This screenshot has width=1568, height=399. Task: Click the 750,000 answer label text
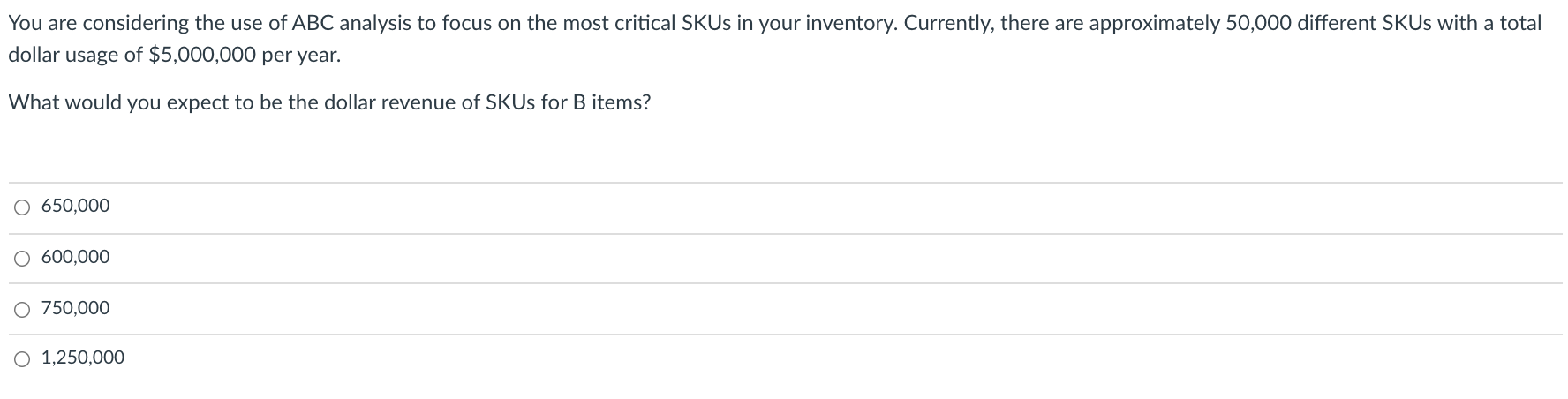pos(76,309)
